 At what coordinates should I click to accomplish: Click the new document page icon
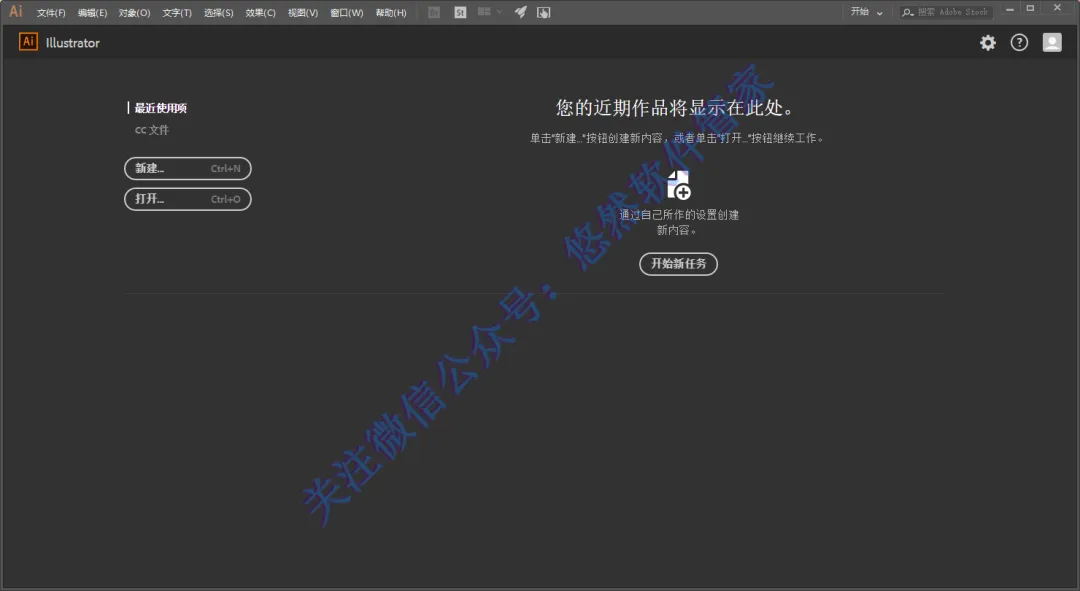(678, 185)
